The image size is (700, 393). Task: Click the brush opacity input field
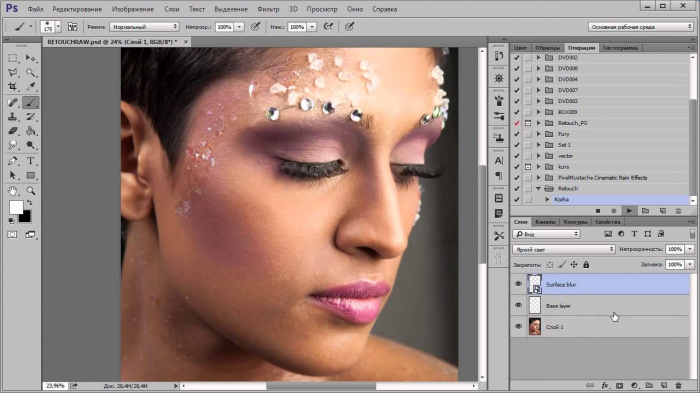(x=224, y=27)
